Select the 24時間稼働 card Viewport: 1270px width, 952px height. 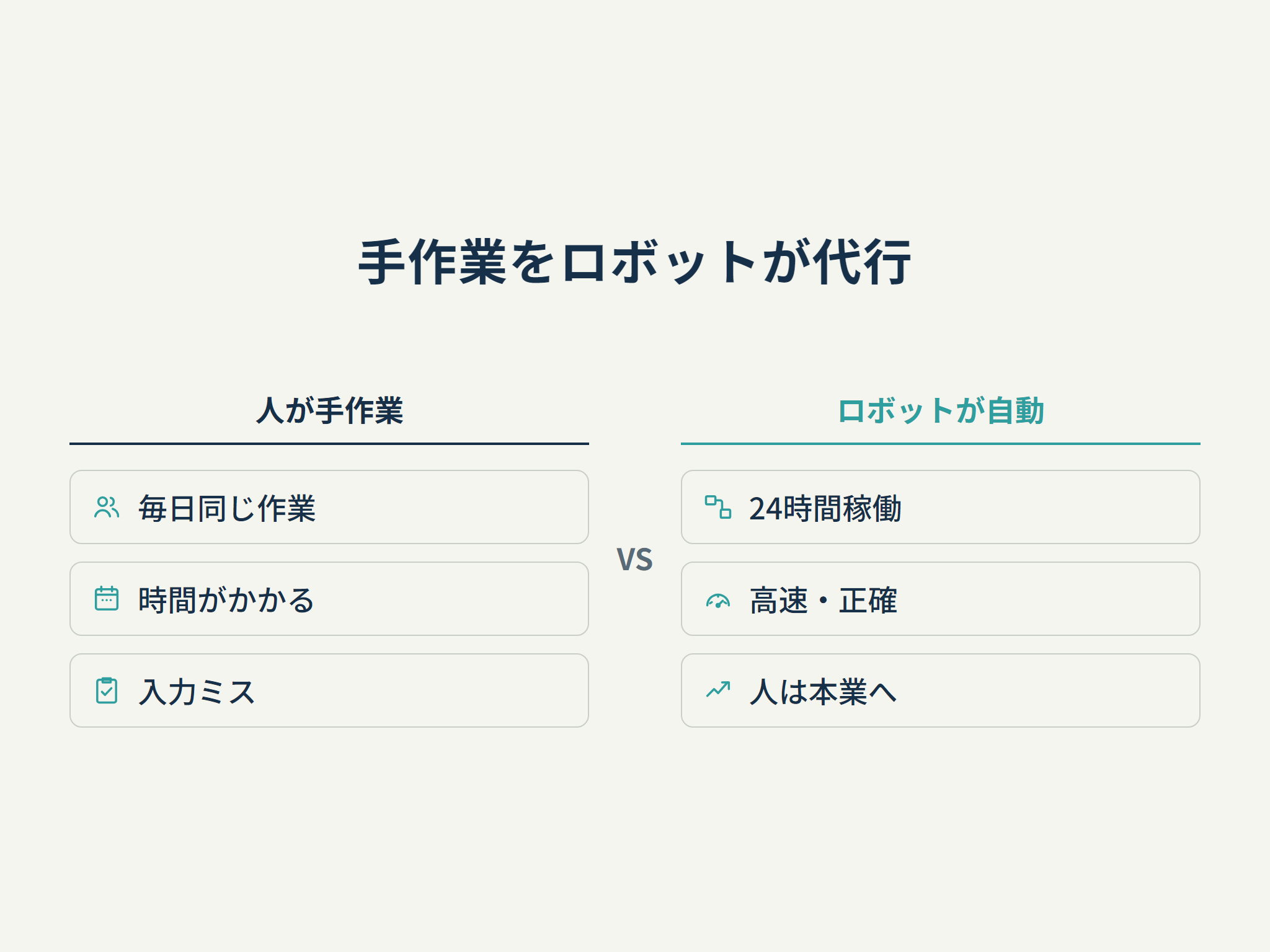941,508
